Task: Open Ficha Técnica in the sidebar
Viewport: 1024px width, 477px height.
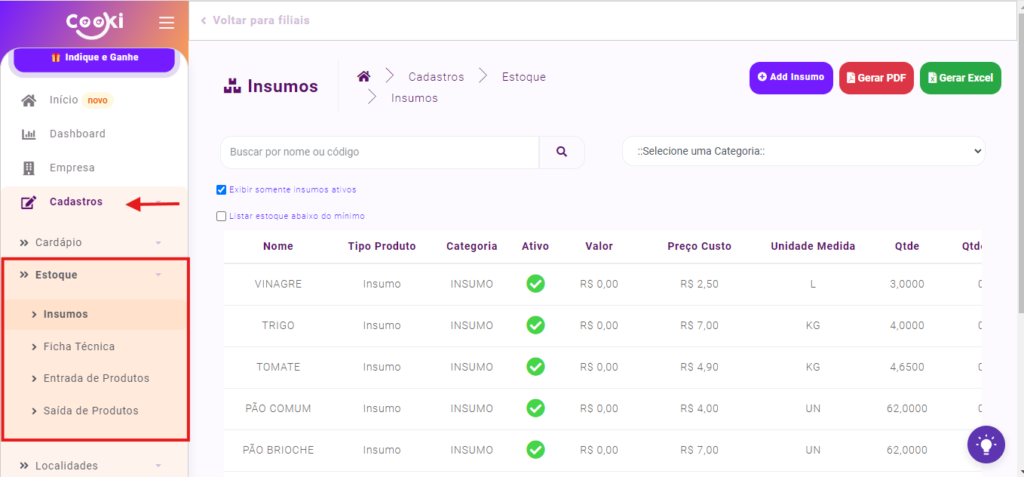Action: click(x=79, y=346)
